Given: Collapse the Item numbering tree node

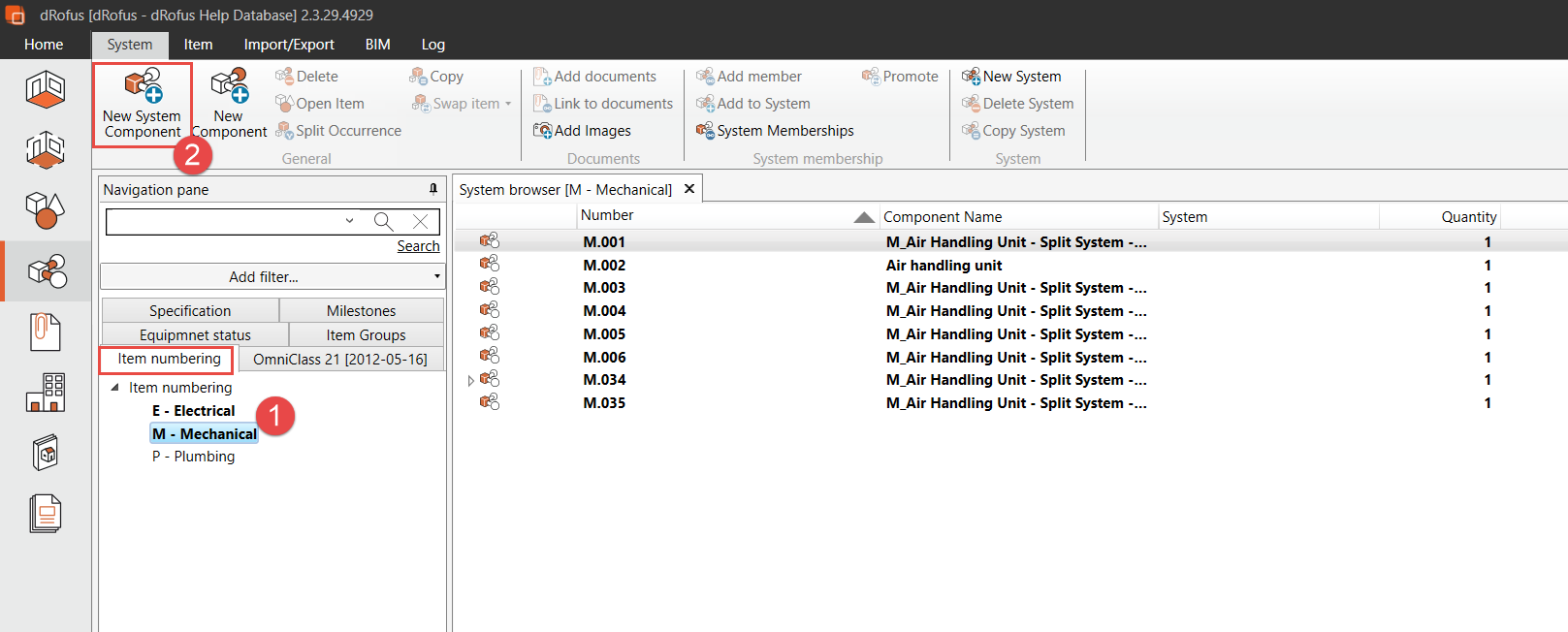Looking at the screenshot, I should 115,388.
